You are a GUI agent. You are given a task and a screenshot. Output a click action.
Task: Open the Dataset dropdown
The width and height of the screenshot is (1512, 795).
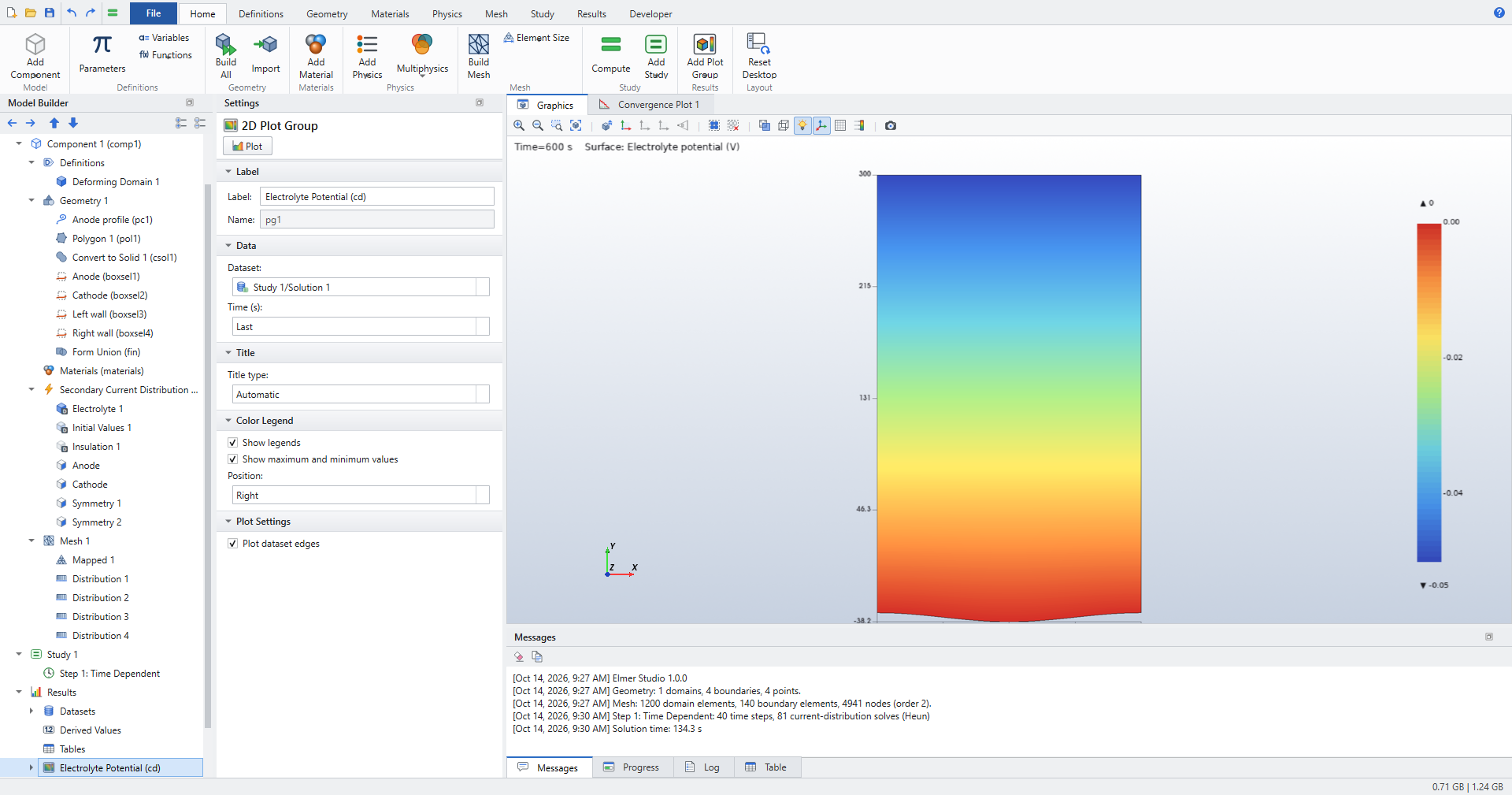click(483, 288)
